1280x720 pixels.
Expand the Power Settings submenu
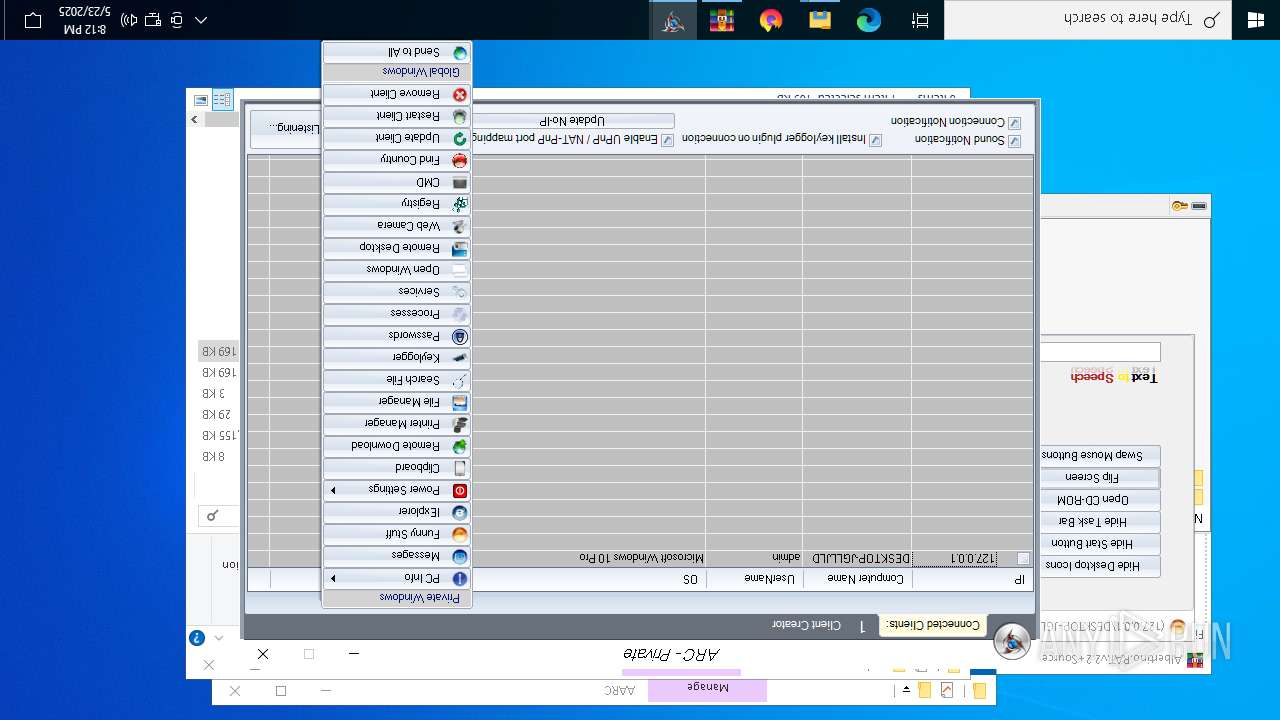pos(397,490)
